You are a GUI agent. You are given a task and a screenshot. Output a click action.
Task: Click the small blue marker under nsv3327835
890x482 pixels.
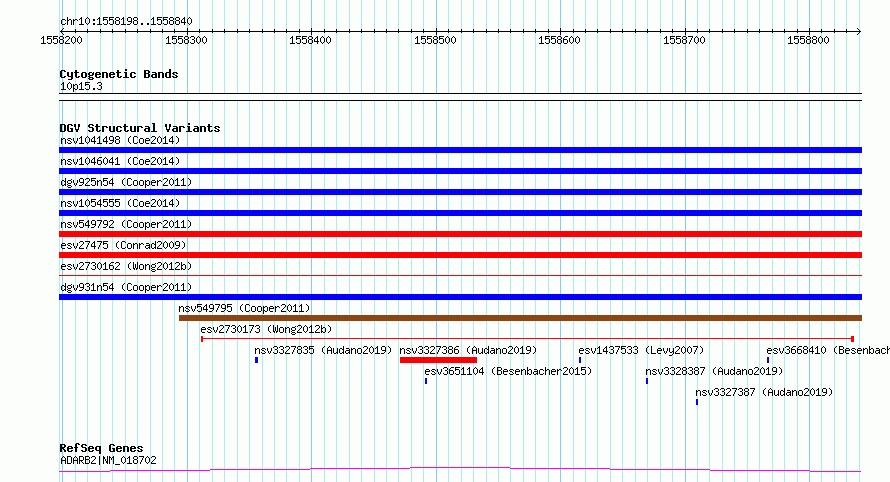coord(257,360)
